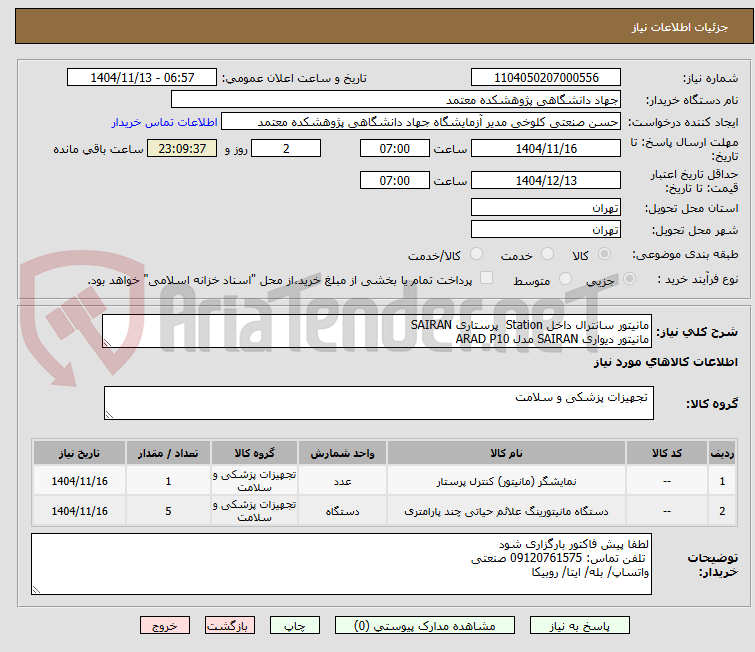Click the need date 1404/11/16 in row 2
The height and width of the screenshot is (652, 755).
(79, 510)
